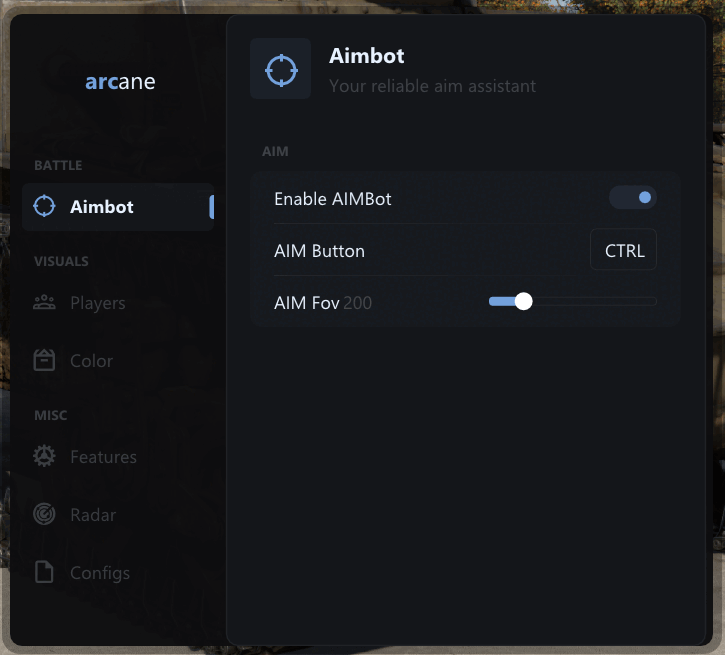Click the Players group icon
This screenshot has height=655, width=725.
[x=44, y=303]
